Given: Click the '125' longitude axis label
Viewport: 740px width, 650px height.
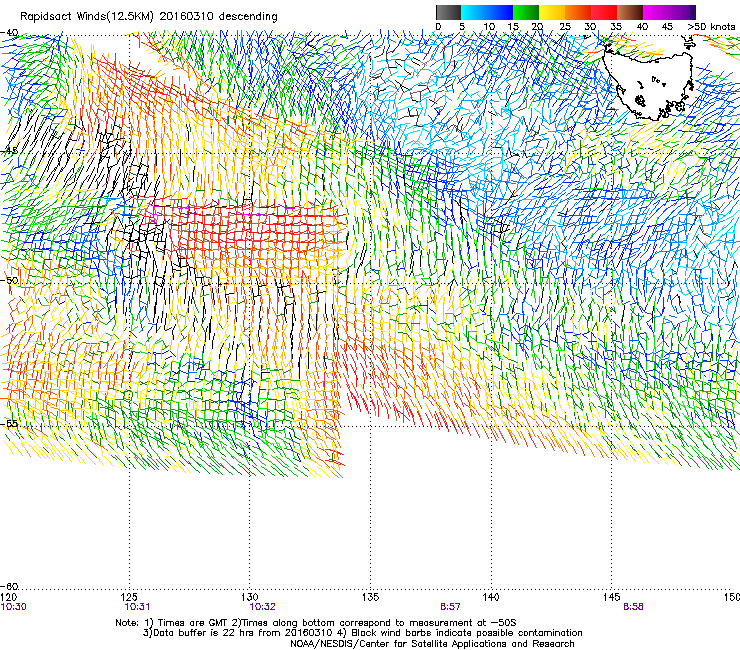Looking at the screenshot, I should click(x=129, y=597).
